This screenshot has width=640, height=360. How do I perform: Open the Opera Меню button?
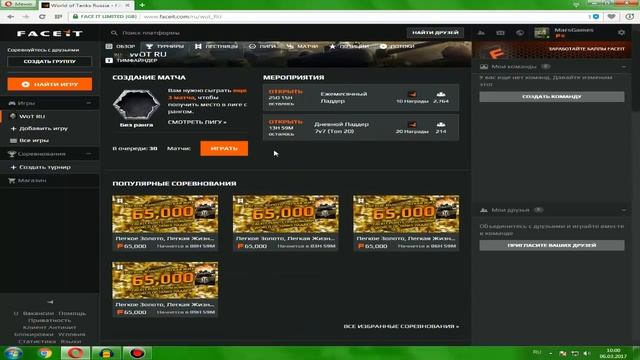tap(18, 4)
